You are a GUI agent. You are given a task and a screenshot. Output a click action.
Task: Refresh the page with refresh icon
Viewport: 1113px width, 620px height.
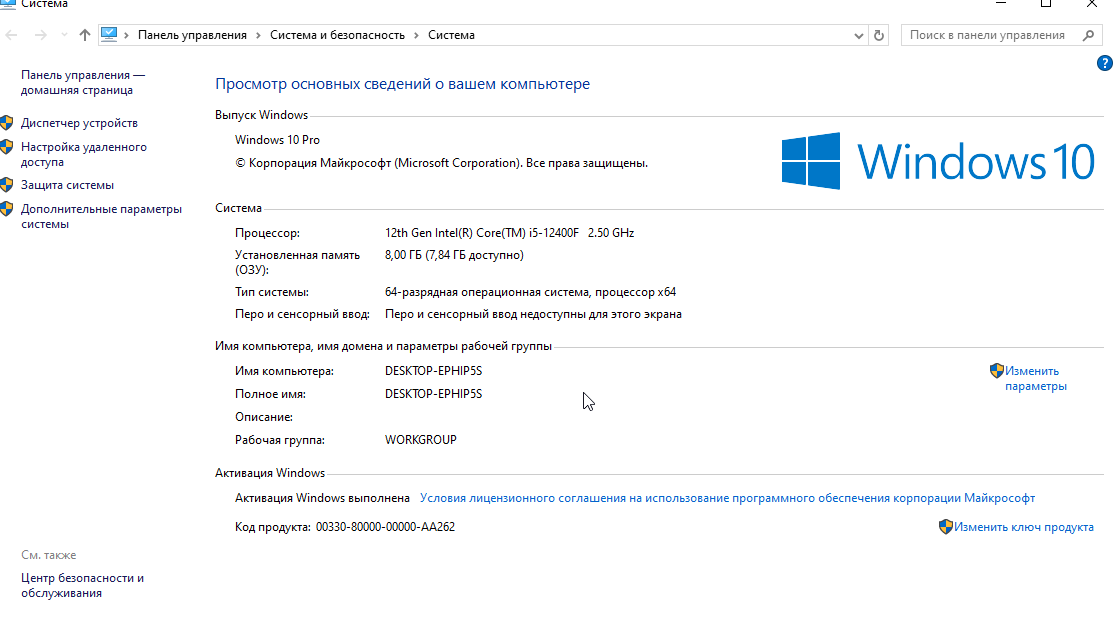[x=879, y=35]
